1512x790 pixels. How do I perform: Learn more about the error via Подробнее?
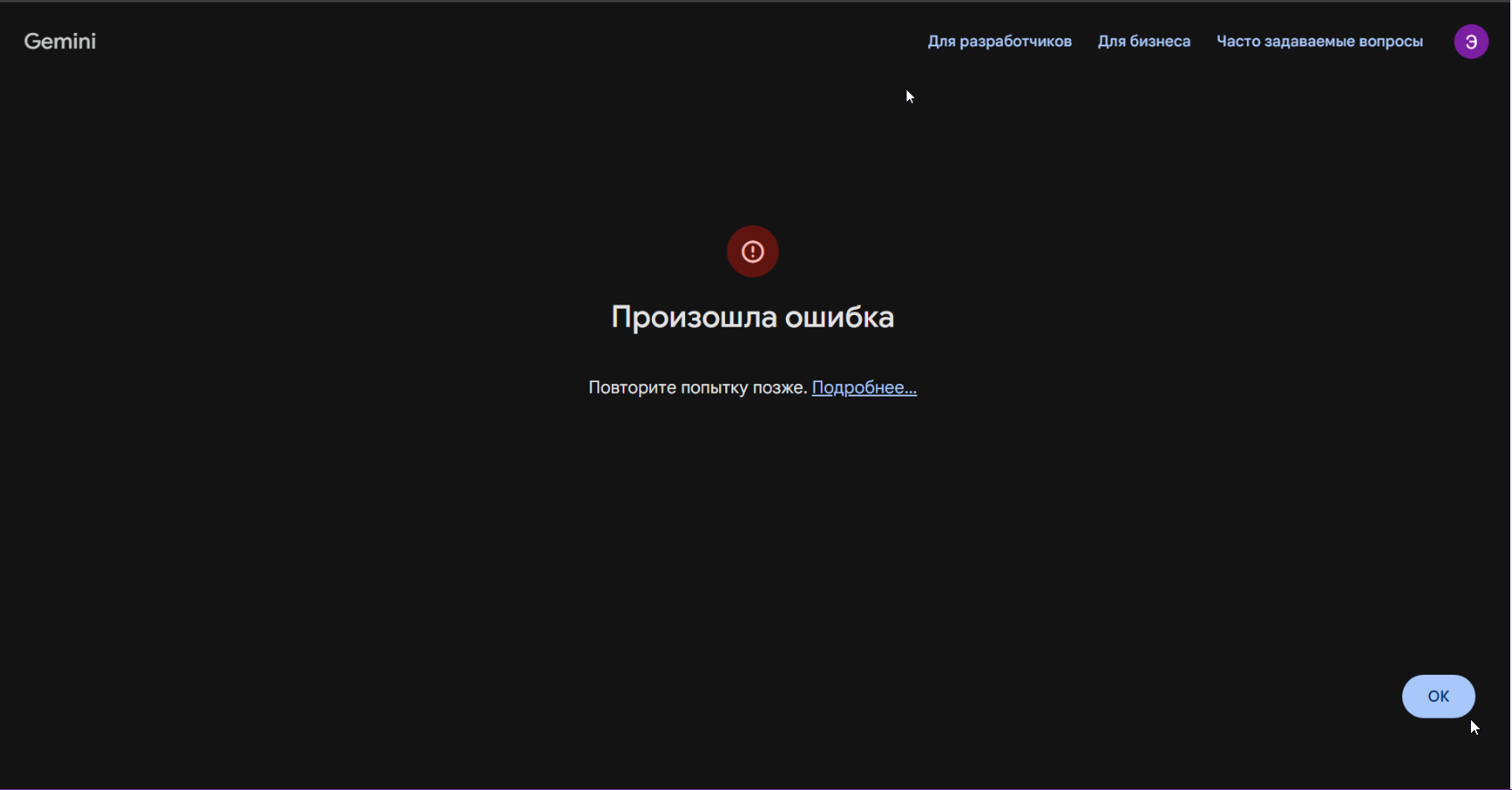pyautogui.click(x=864, y=387)
